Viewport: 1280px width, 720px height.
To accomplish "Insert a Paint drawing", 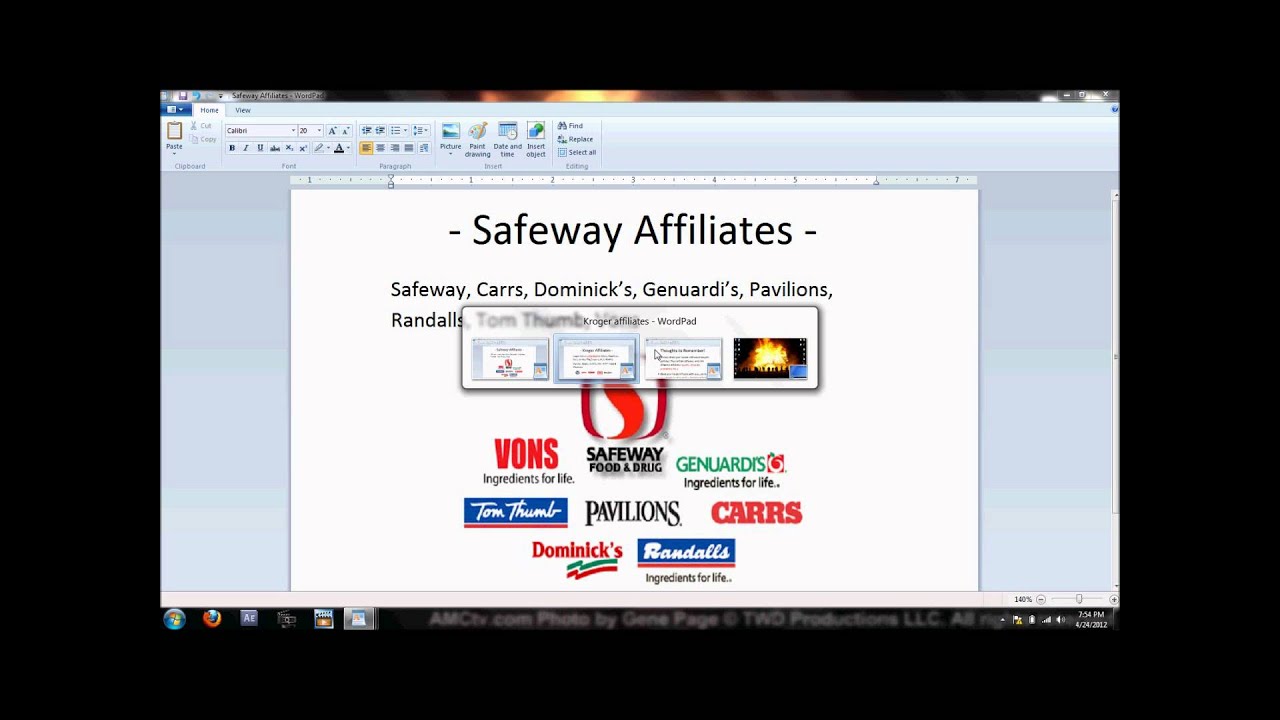I will coord(478,139).
